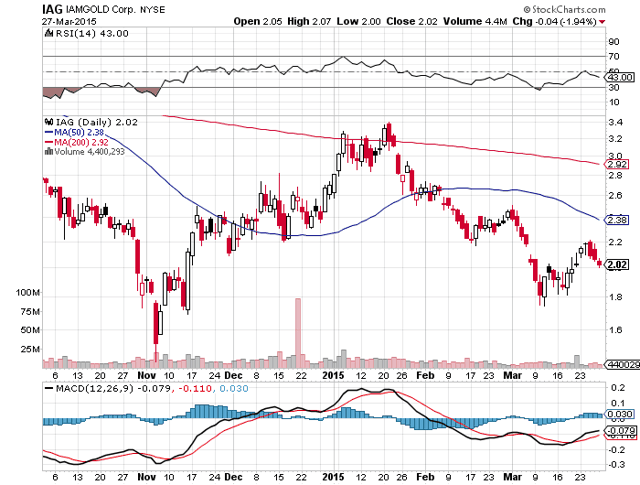The height and width of the screenshot is (485, 640).
Task: Click the Close 2.02 value
Action: coord(412,21)
